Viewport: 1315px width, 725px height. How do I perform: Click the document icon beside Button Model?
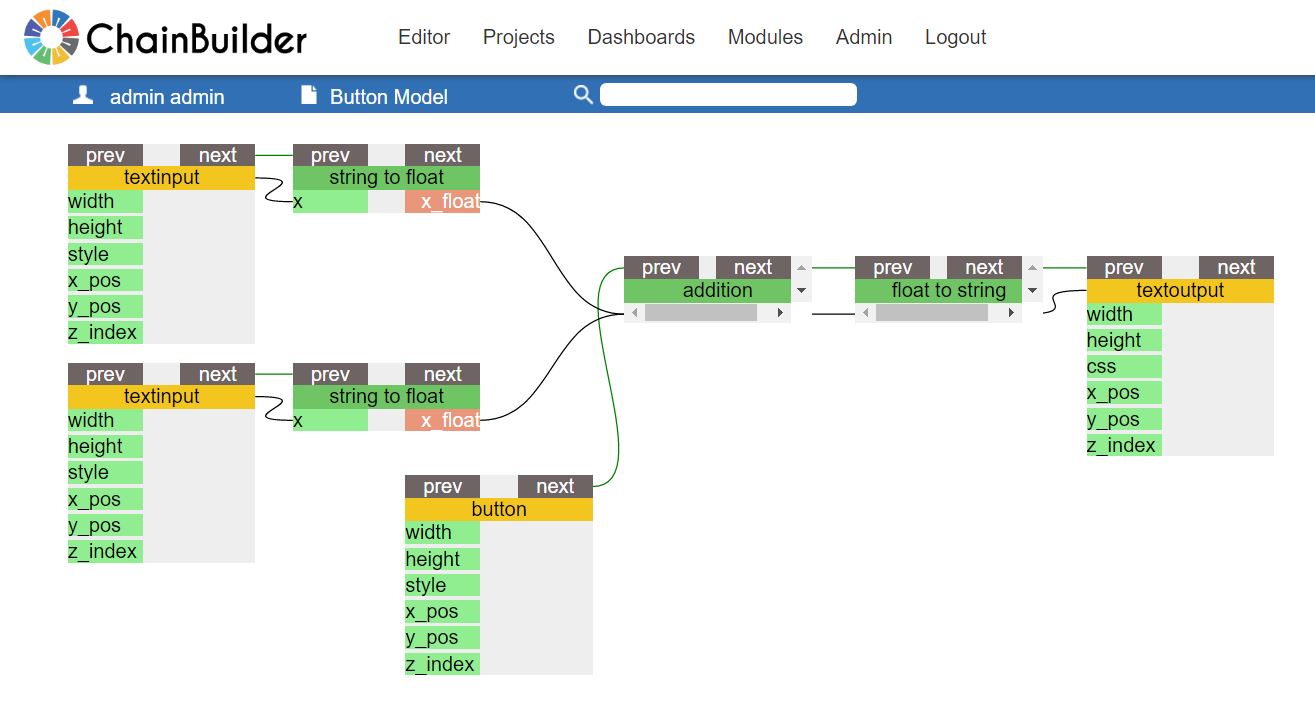pos(309,96)
